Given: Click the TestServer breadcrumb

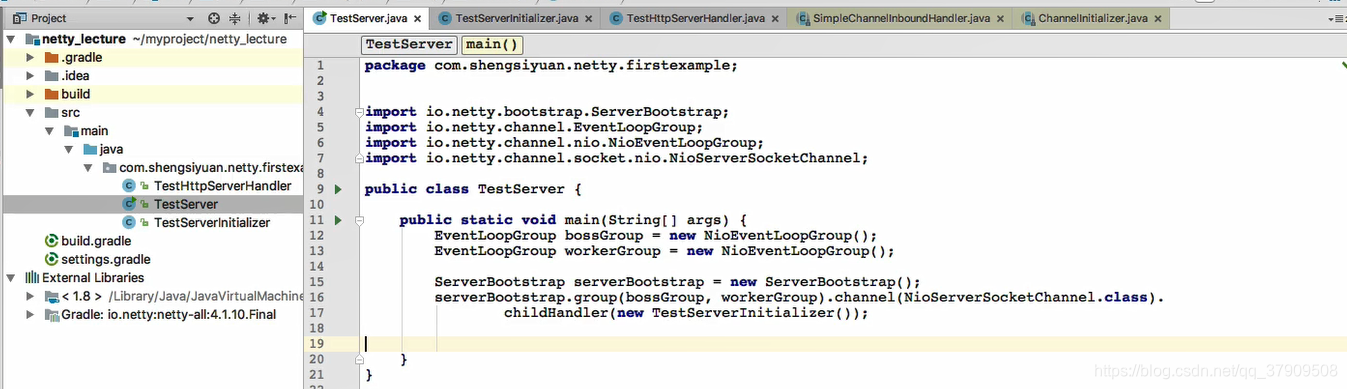Looking at the screenshot, I should pyautogui.click(x=409, y=44).
